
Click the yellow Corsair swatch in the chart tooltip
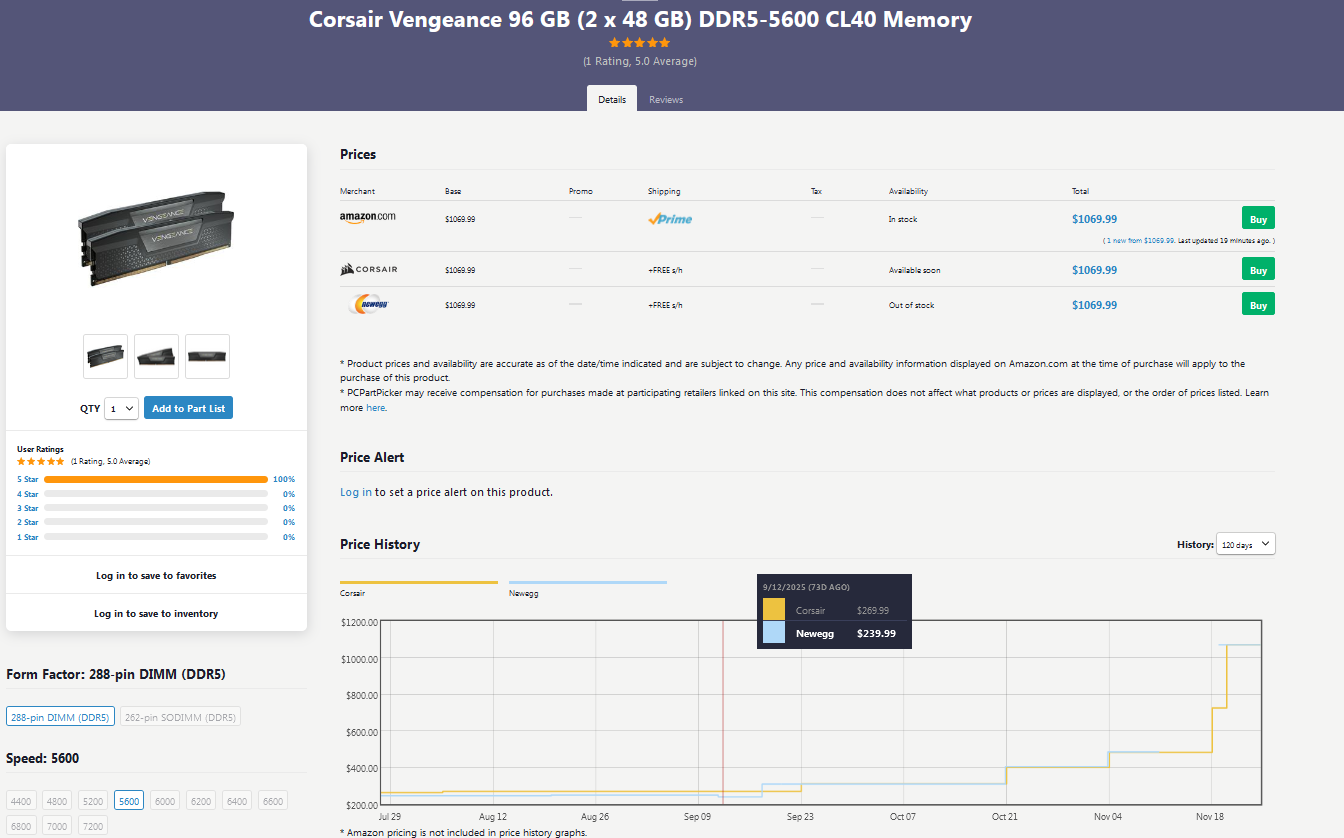(774, 610)
